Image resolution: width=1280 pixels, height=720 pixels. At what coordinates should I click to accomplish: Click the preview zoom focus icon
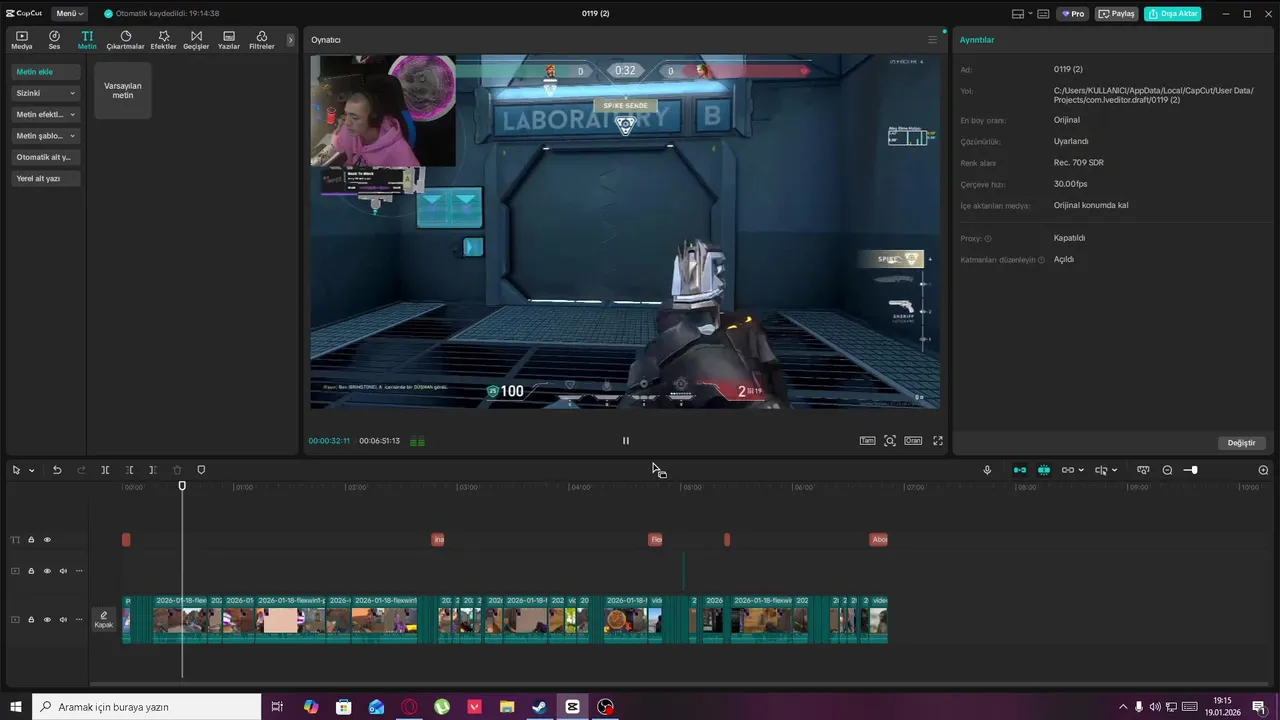890,441
